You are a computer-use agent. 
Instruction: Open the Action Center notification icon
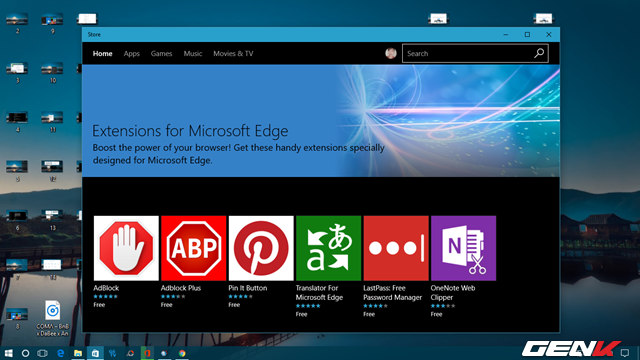(x=625, y=353)
